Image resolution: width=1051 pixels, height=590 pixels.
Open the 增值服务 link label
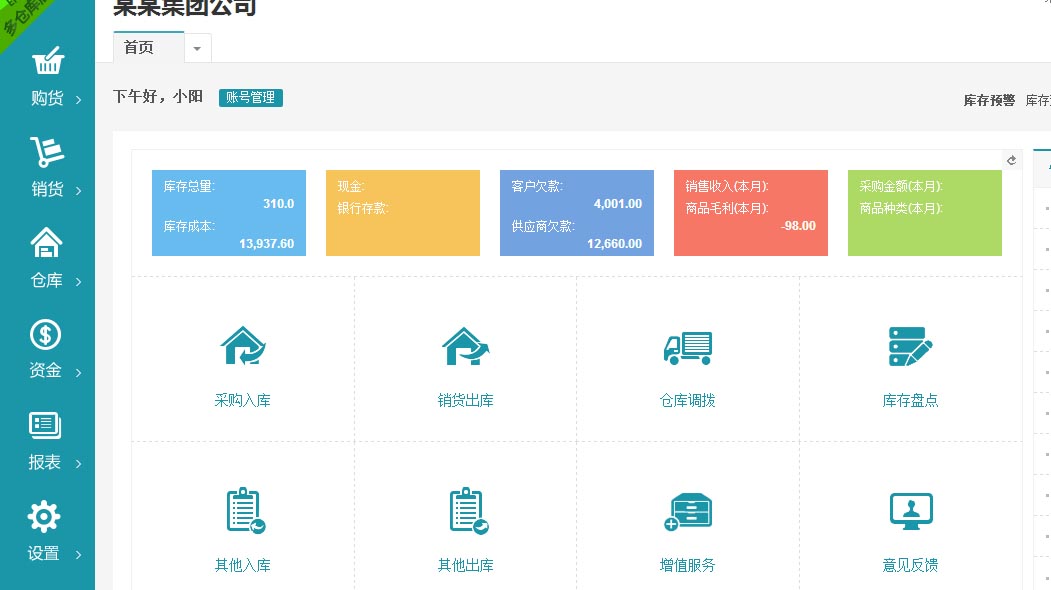point(688,565)
